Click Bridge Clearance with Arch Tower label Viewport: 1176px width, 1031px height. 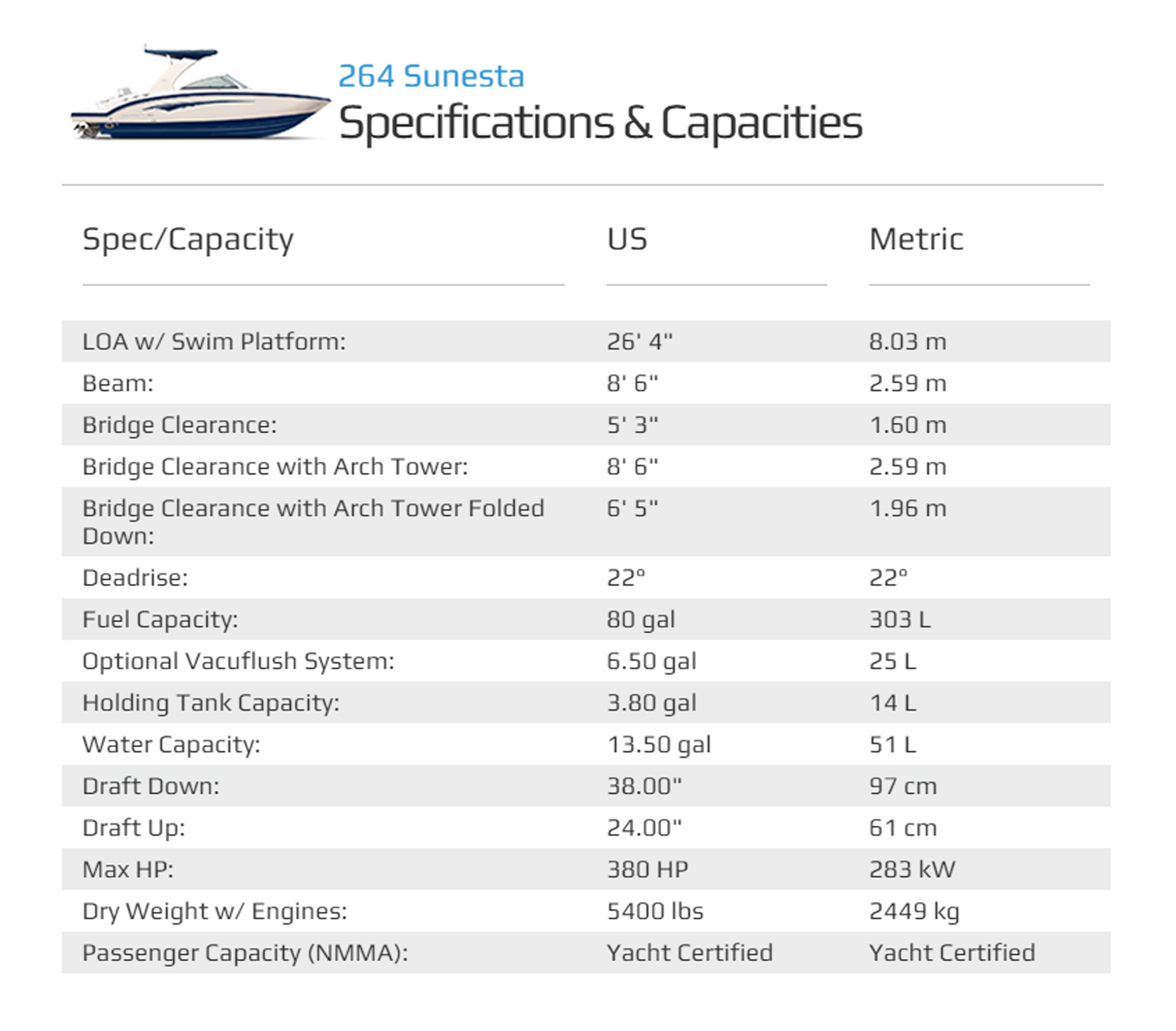[275, 467]
